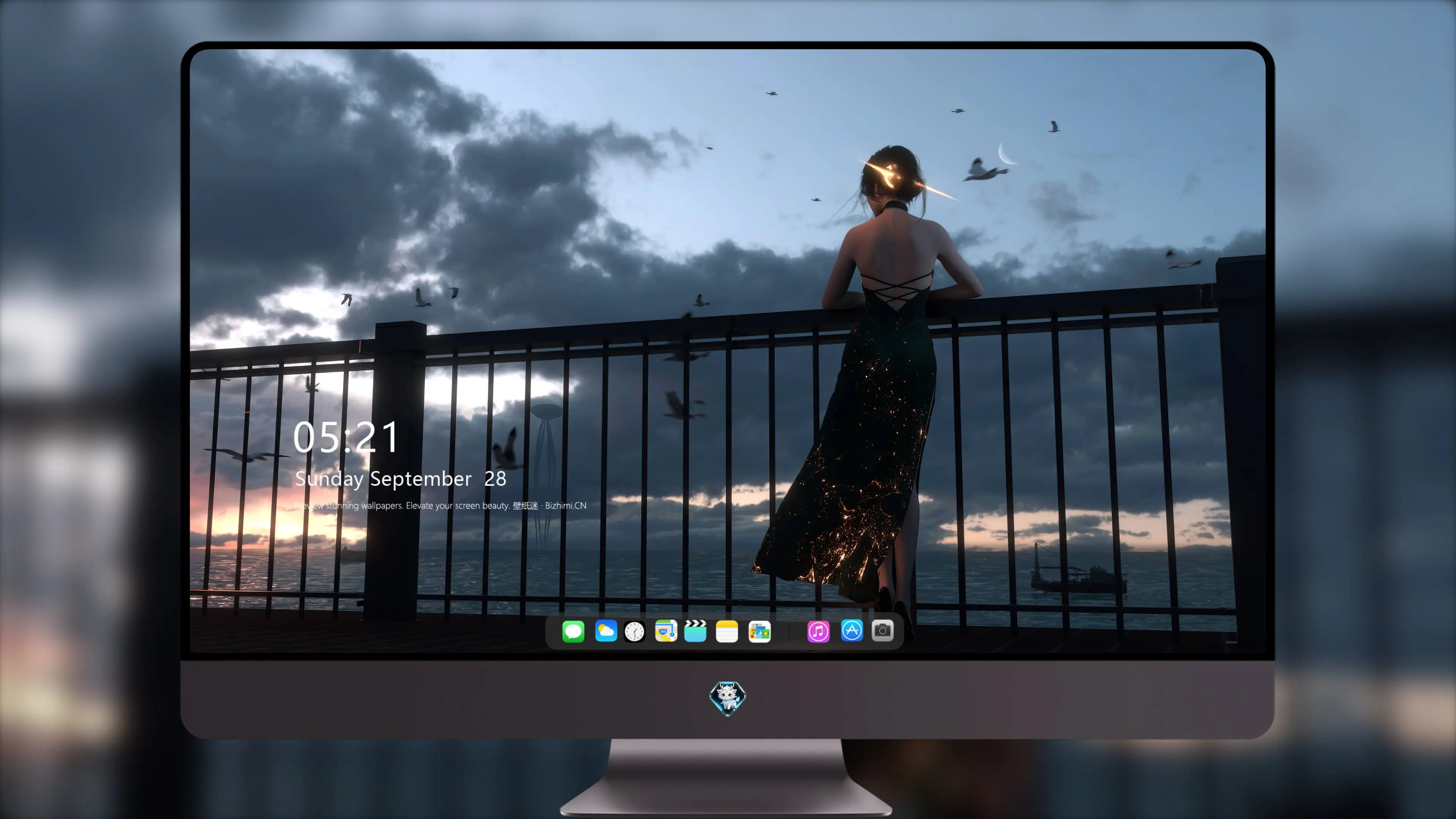This screenshot has width=1456, height=819.
Task: Open the blue App Store icon
Action: pos(852,630)
